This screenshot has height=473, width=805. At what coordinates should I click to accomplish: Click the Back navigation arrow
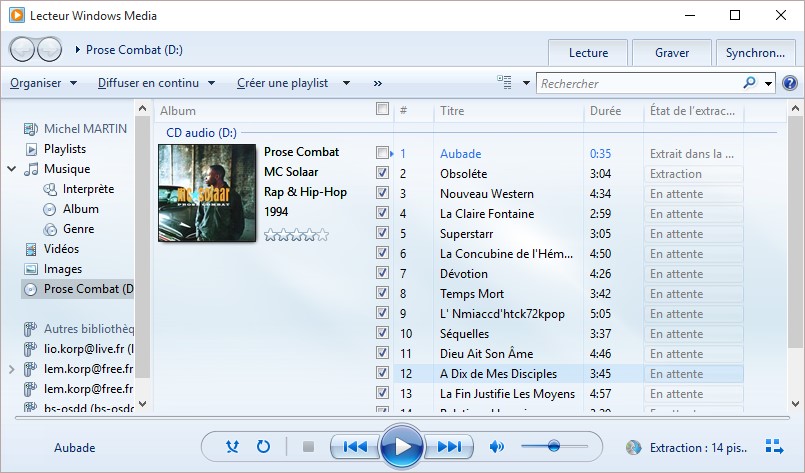[x=22, y=50]
